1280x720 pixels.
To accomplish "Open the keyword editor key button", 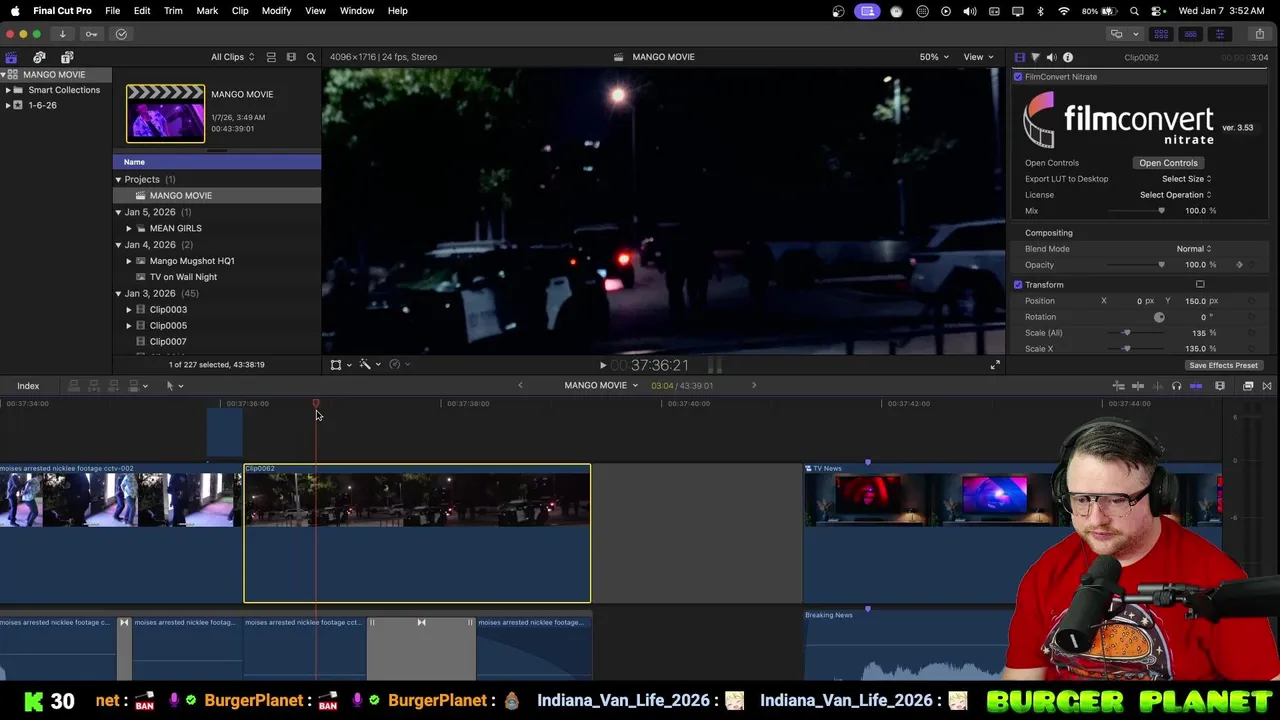I will click(x=91, y=34).
